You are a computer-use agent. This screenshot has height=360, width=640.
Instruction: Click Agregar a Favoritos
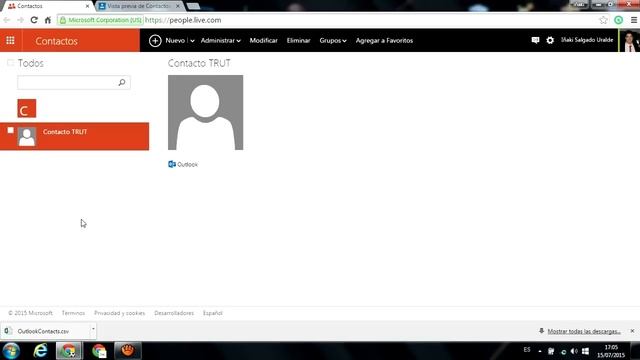pyautogui.click(x=384, y=40)
